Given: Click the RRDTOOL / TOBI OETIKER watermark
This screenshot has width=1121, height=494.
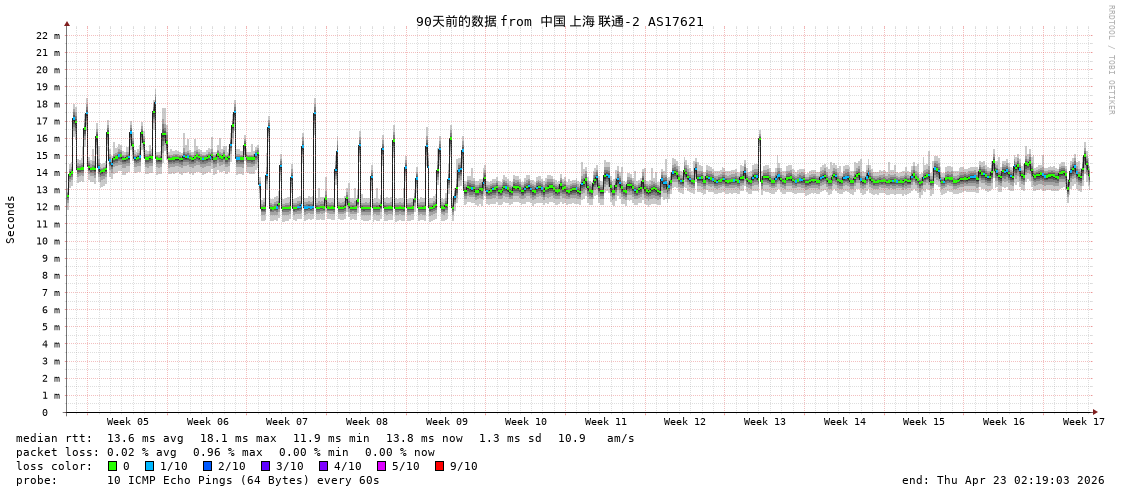Looking at the screenshot, I should [1110, 60].
